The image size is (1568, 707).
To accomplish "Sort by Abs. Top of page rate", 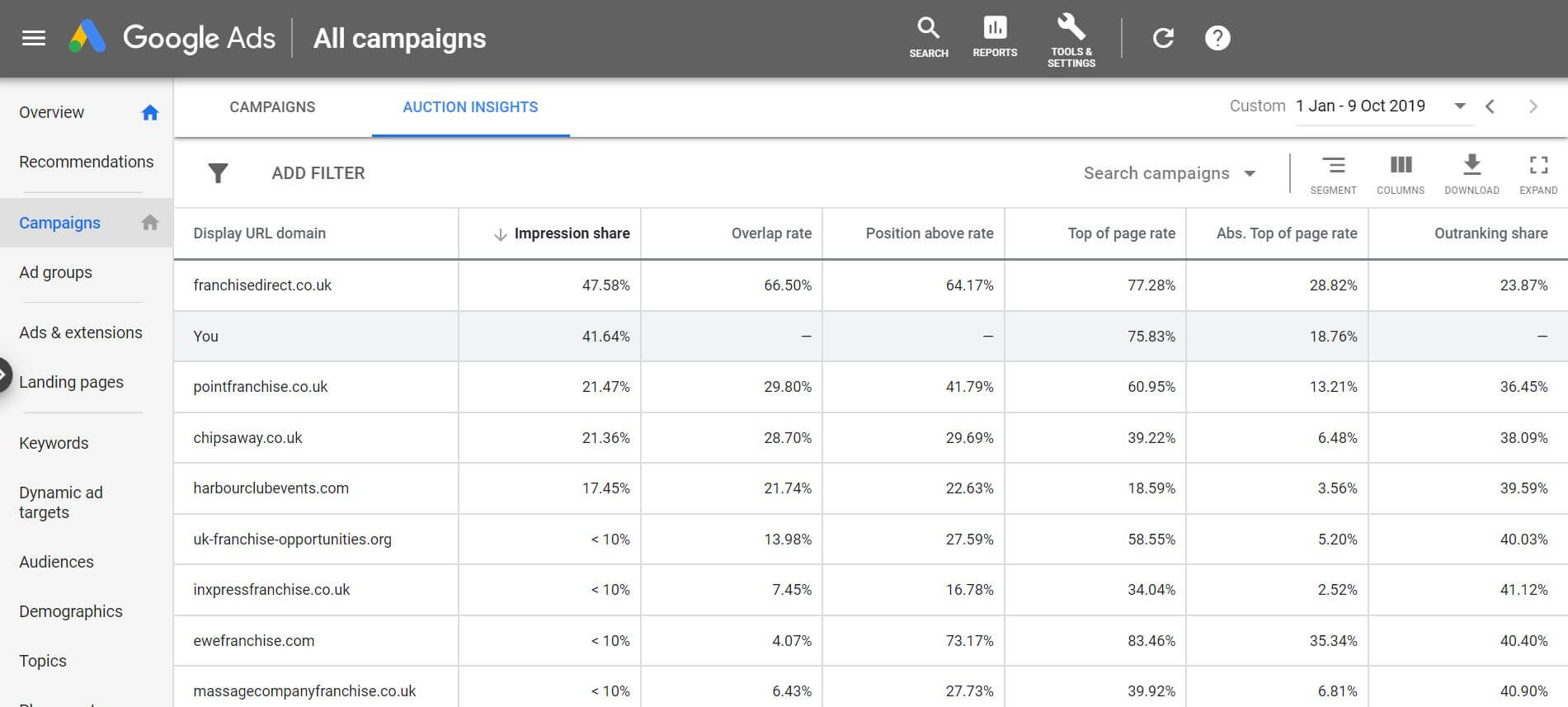I will click(x=1287, y=233).
